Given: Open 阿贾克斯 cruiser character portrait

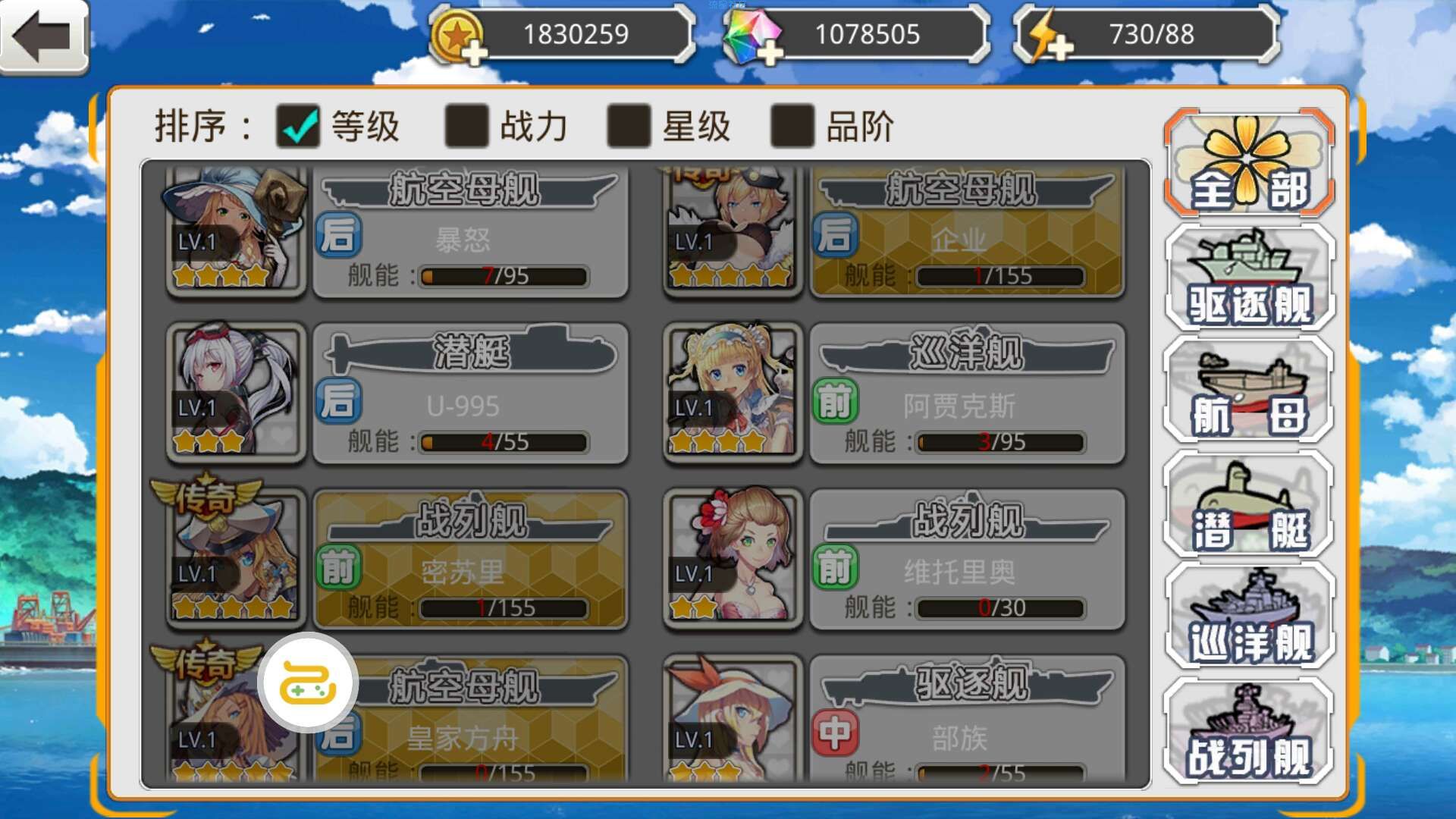Looking at the screenshot, I should click(733, 392).
